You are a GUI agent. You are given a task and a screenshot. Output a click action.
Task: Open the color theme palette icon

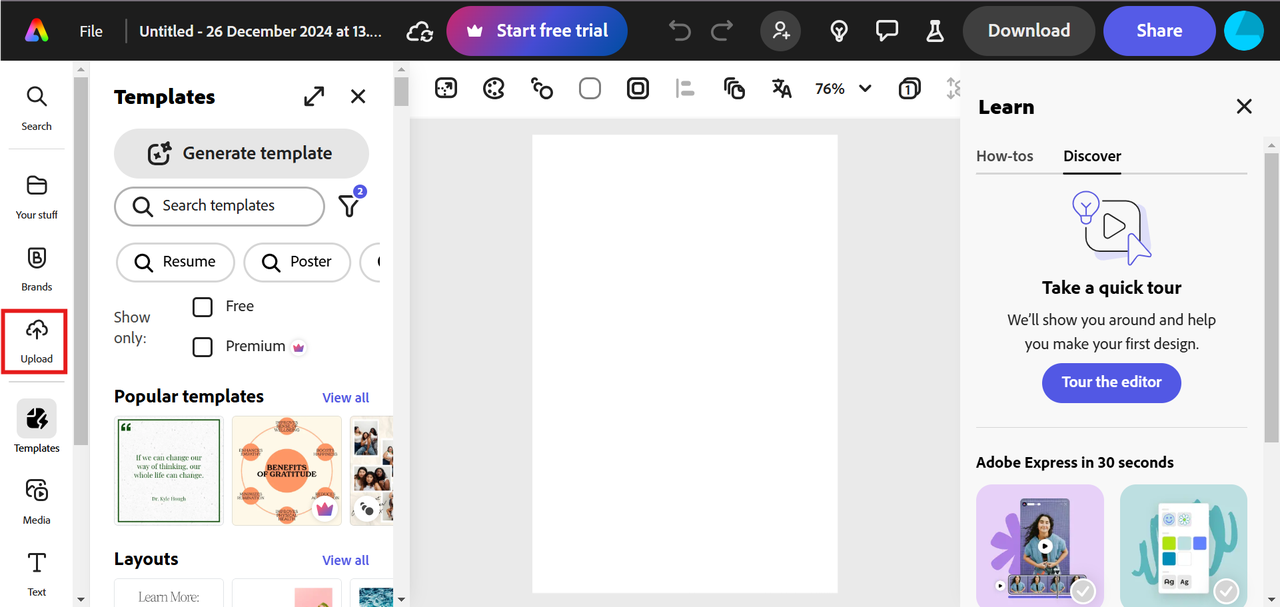click(494, 88)
